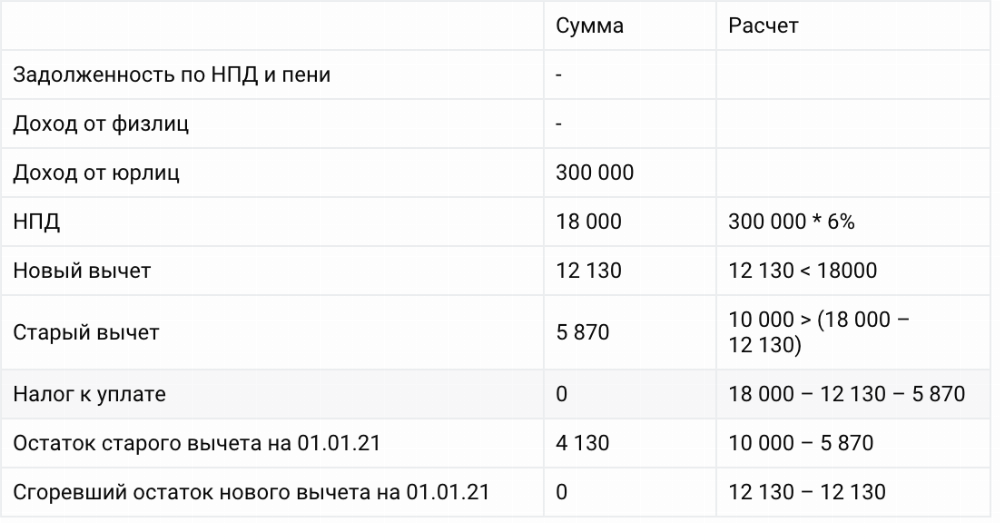Select the Доход от юрлиц row label

click(96, 173)
